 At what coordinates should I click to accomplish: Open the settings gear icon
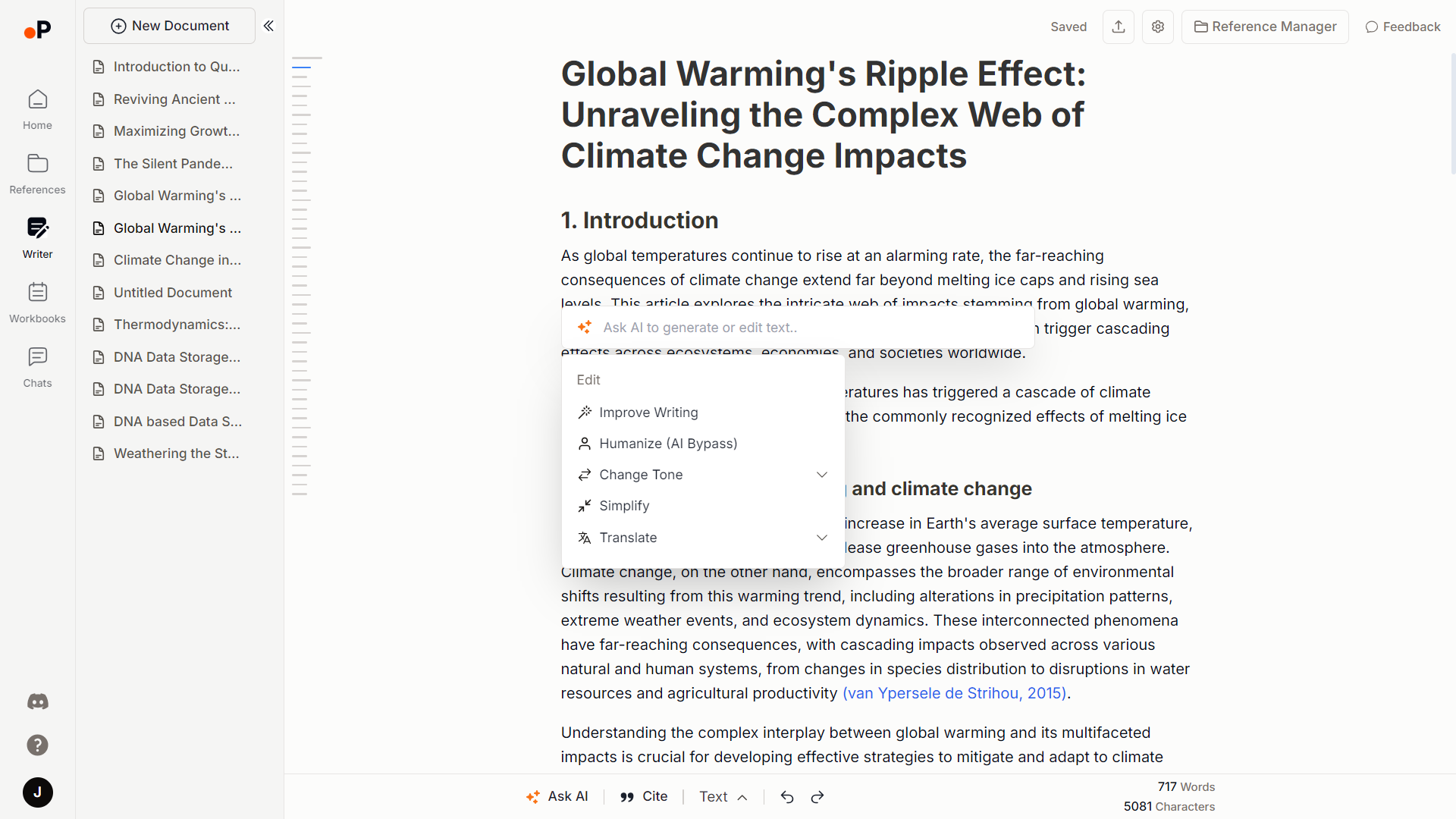coord(1157,27)
